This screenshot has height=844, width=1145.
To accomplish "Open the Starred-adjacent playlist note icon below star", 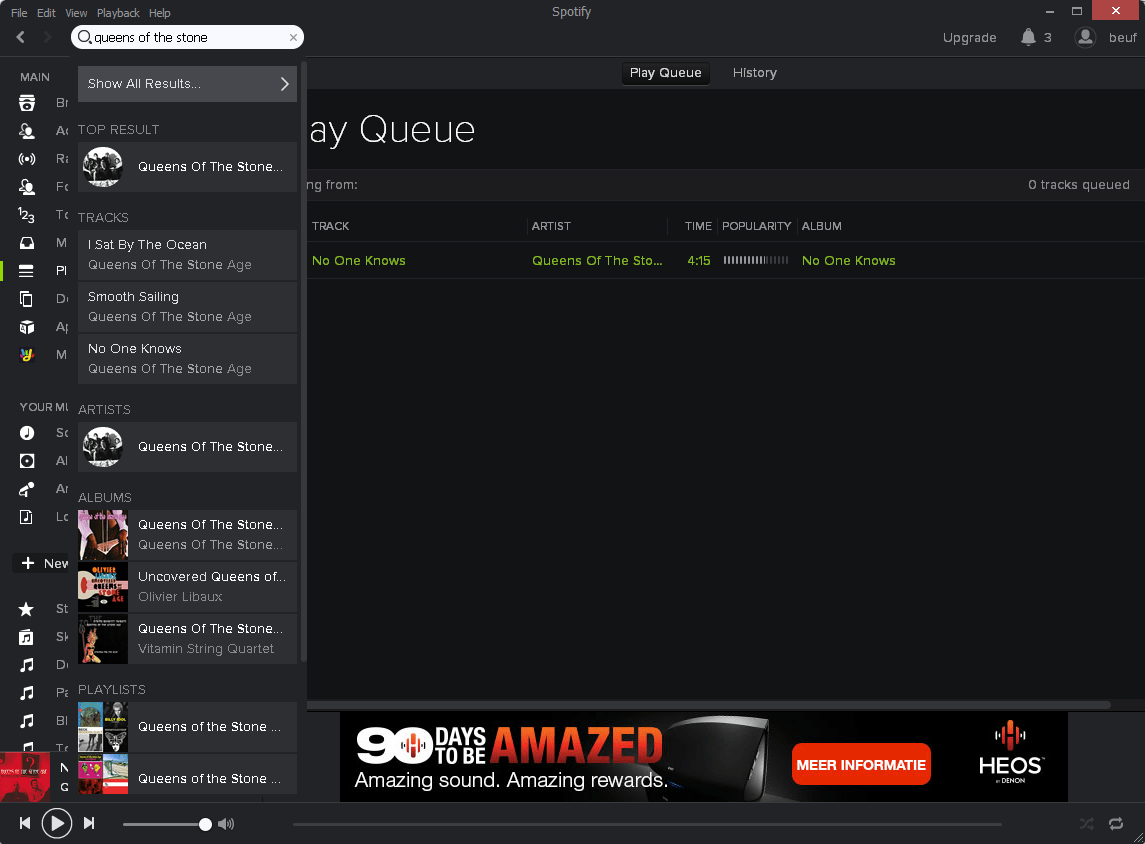I will [x=26, y=637].
